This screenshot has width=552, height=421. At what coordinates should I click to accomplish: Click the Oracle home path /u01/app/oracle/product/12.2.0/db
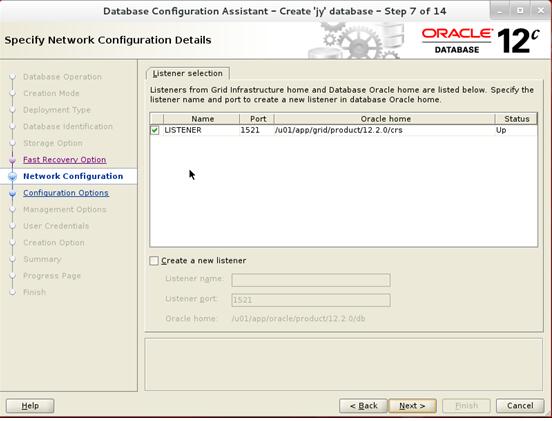[x=298, y=319]
